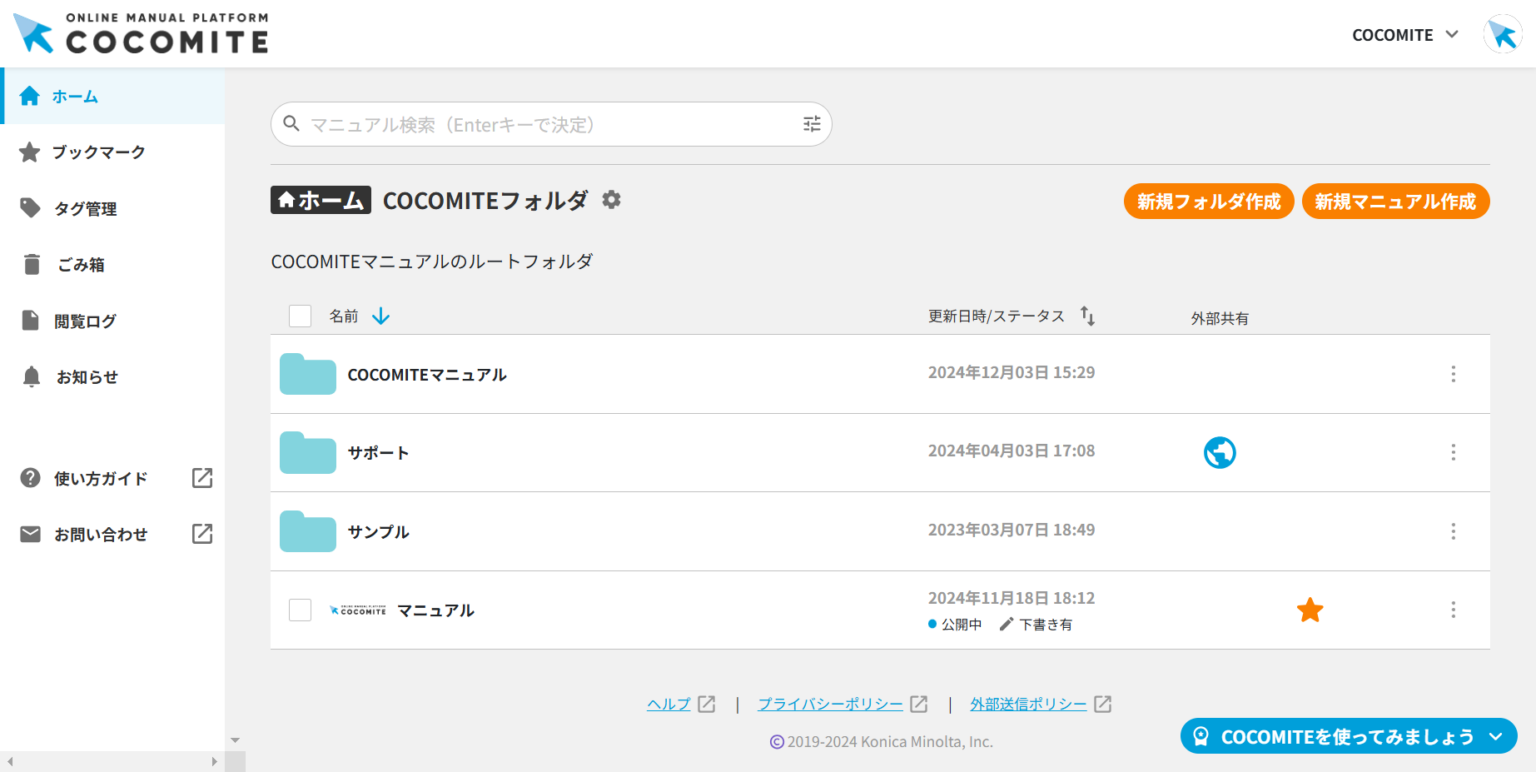Image resolution: width=1536 pixels, height=772 pixels.
Task: Open the settings gear next to COCOMITEフォルダ
Action: [x=611, y=200]
